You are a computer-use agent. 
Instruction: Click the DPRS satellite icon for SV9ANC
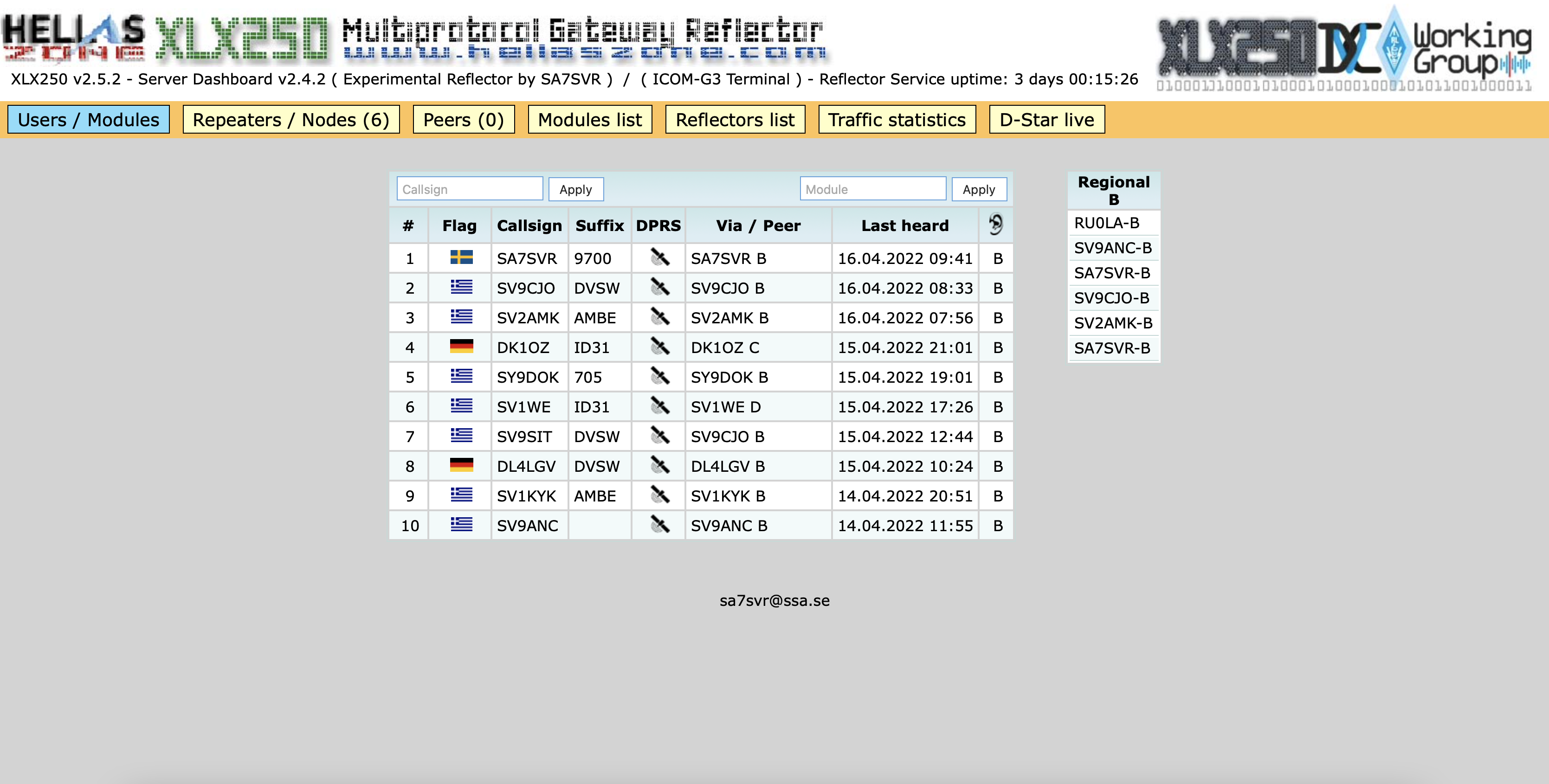click(x=660, y=525)
